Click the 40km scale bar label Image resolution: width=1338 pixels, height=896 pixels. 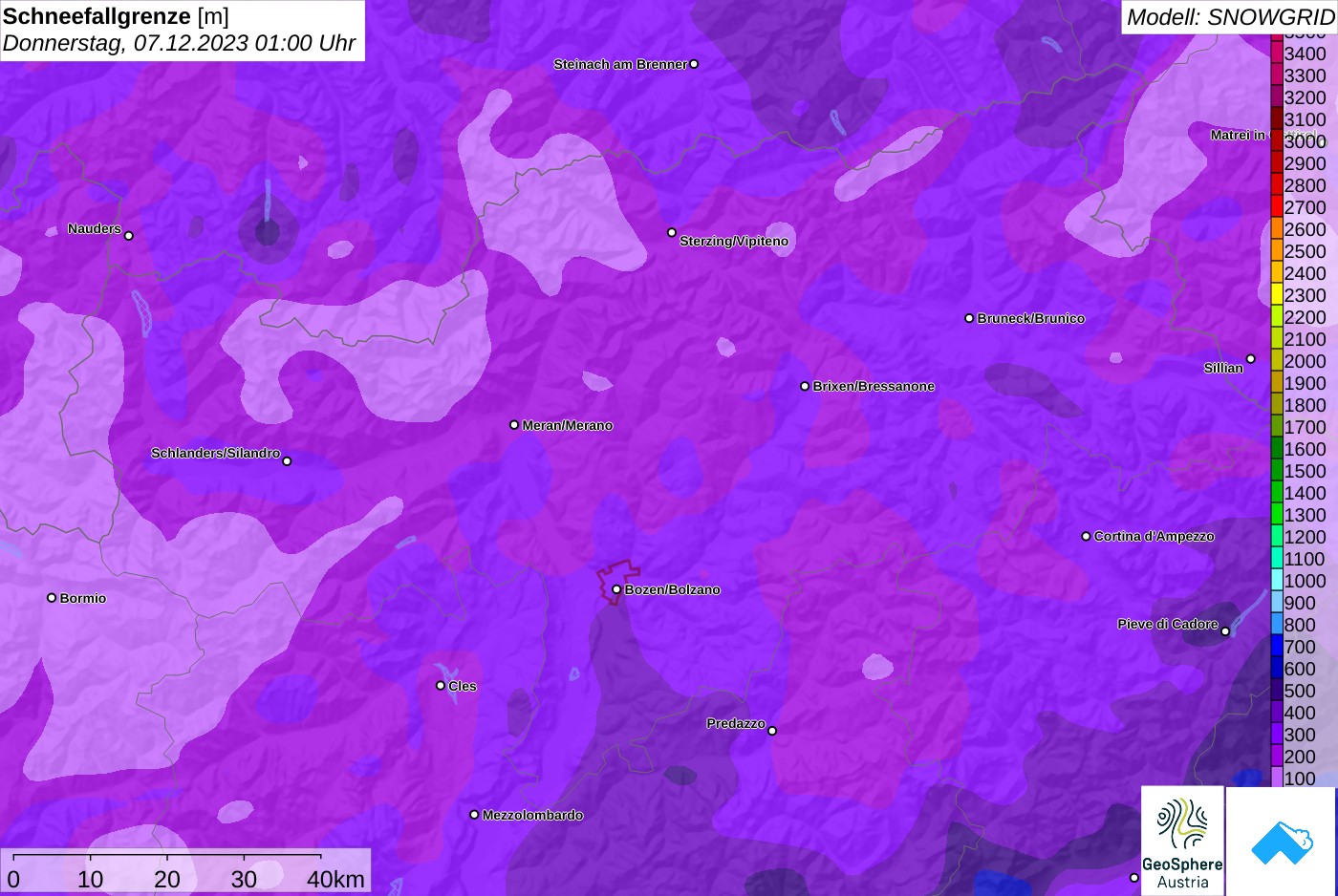335,879
